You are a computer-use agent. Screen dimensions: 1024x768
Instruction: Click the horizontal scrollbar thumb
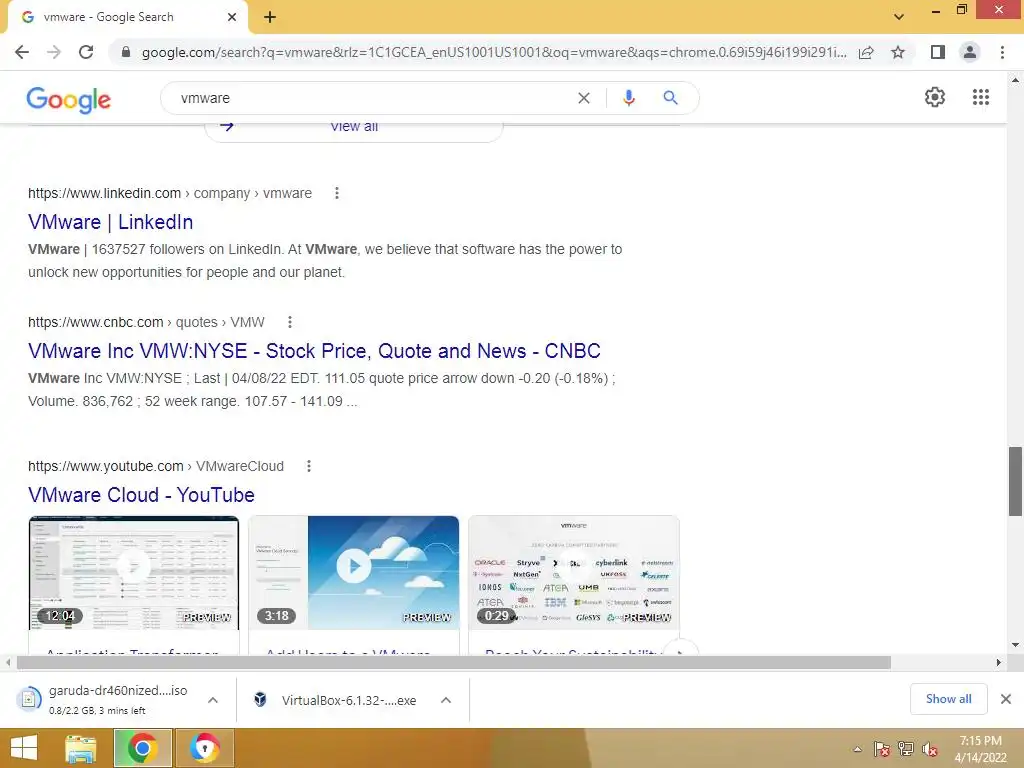[x=454, y=662]
